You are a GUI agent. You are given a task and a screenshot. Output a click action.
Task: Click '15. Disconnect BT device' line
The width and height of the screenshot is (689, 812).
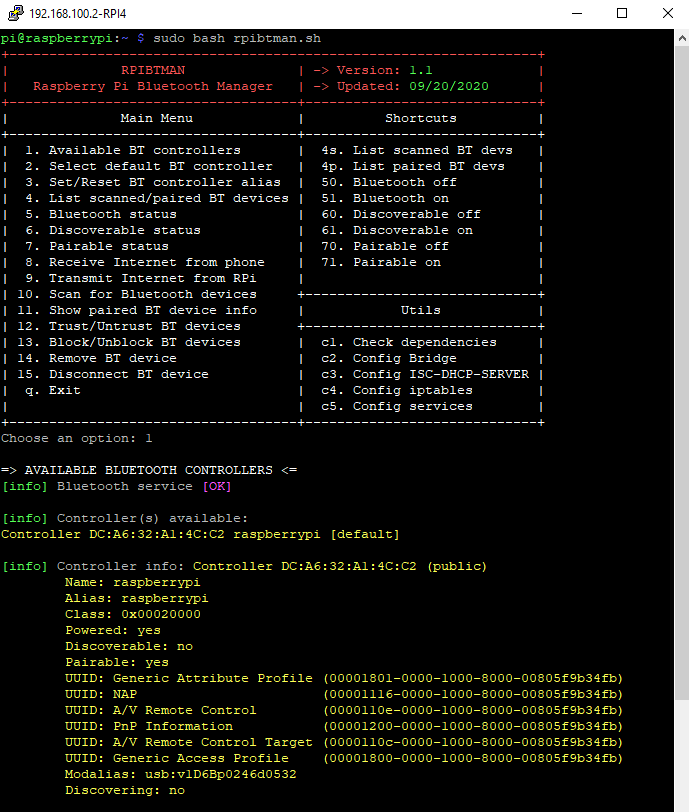click(113, 375)
